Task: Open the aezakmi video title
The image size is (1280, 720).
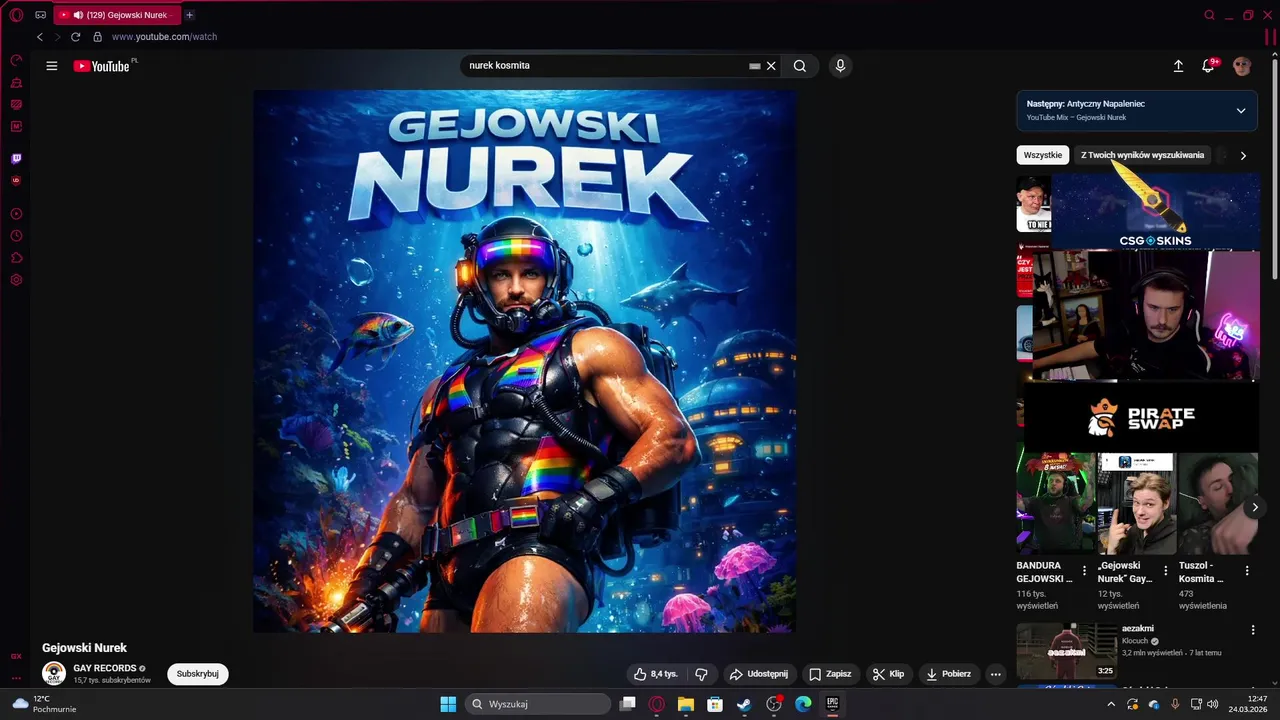Action: pyautogui.click(x=1138, y=629)
